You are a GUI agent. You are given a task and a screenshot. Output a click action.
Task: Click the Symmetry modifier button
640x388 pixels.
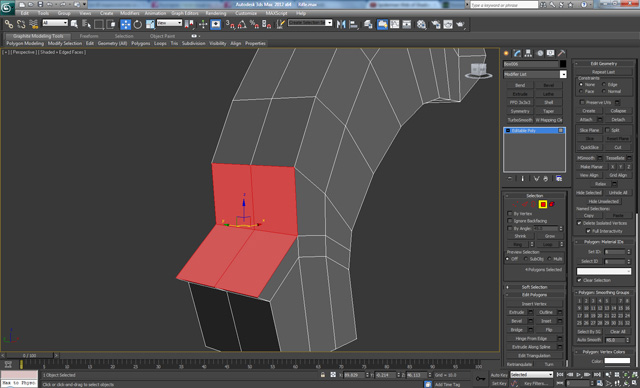(x=520, y=111)
